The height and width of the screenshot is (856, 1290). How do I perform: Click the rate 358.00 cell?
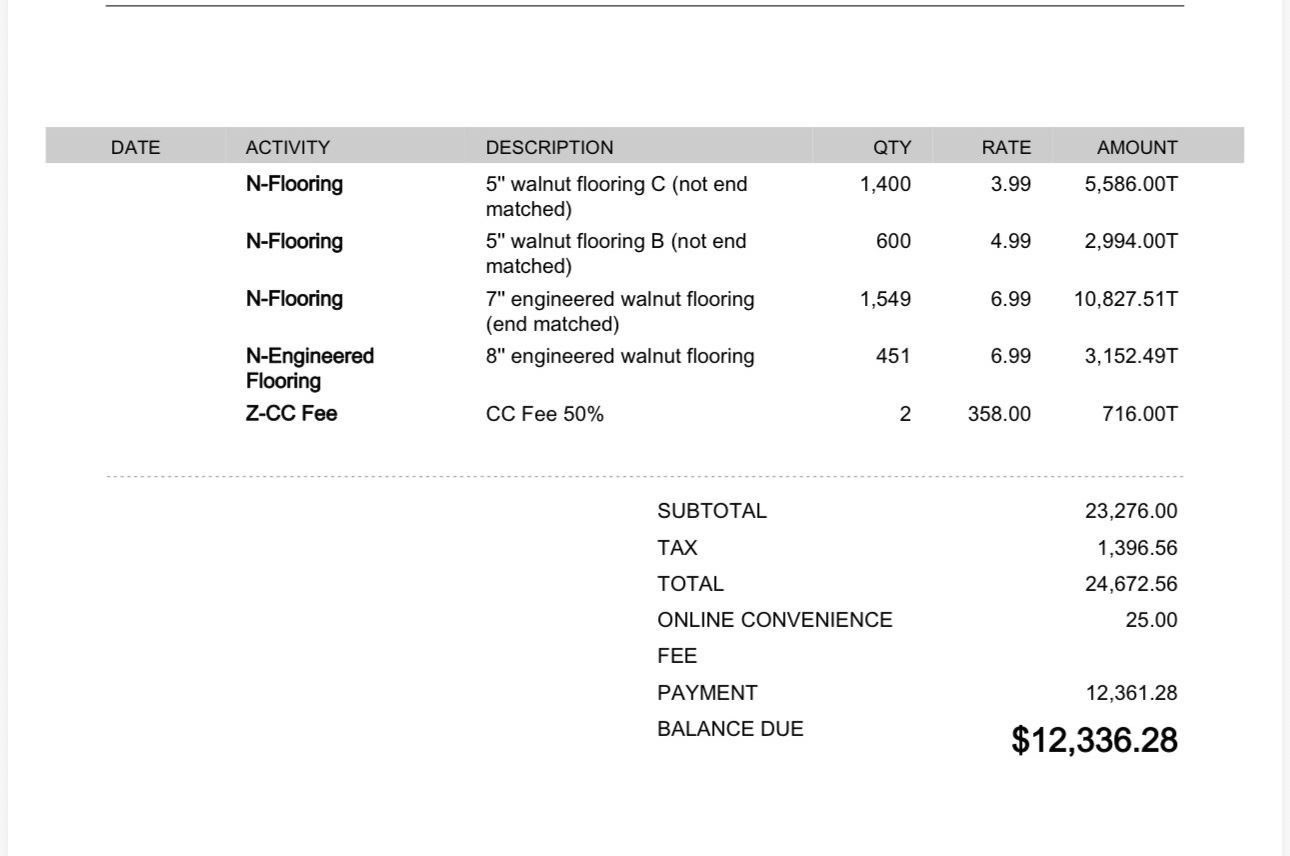999,414
